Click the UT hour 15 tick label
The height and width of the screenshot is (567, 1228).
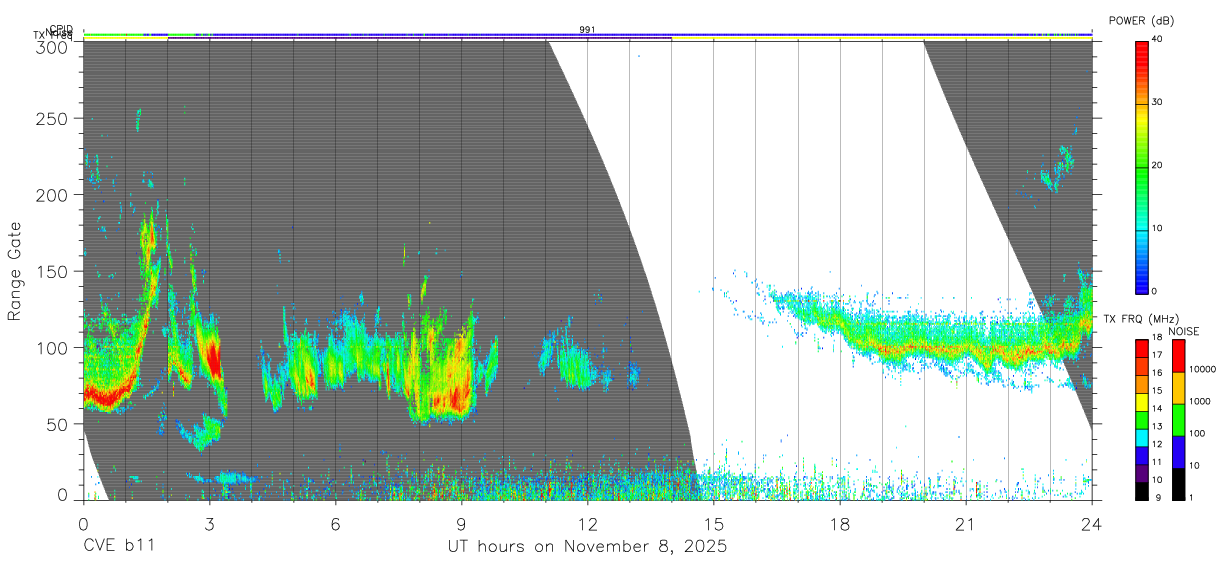(714, 523)
